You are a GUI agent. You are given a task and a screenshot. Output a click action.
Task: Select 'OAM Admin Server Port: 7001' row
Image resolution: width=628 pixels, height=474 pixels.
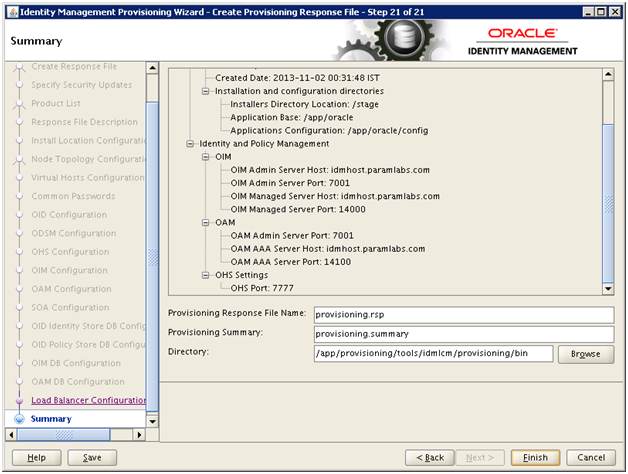(292, 236)
